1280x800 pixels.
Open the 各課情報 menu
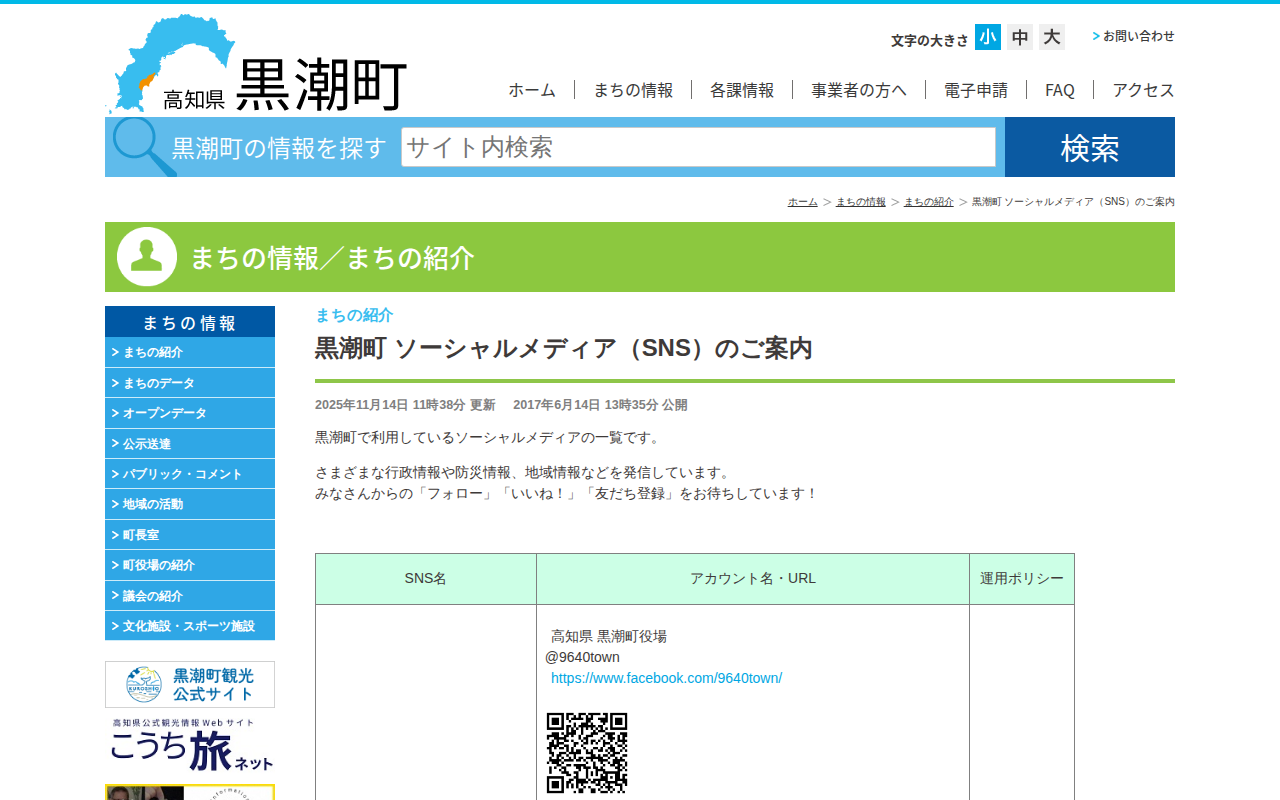(741, 90)
